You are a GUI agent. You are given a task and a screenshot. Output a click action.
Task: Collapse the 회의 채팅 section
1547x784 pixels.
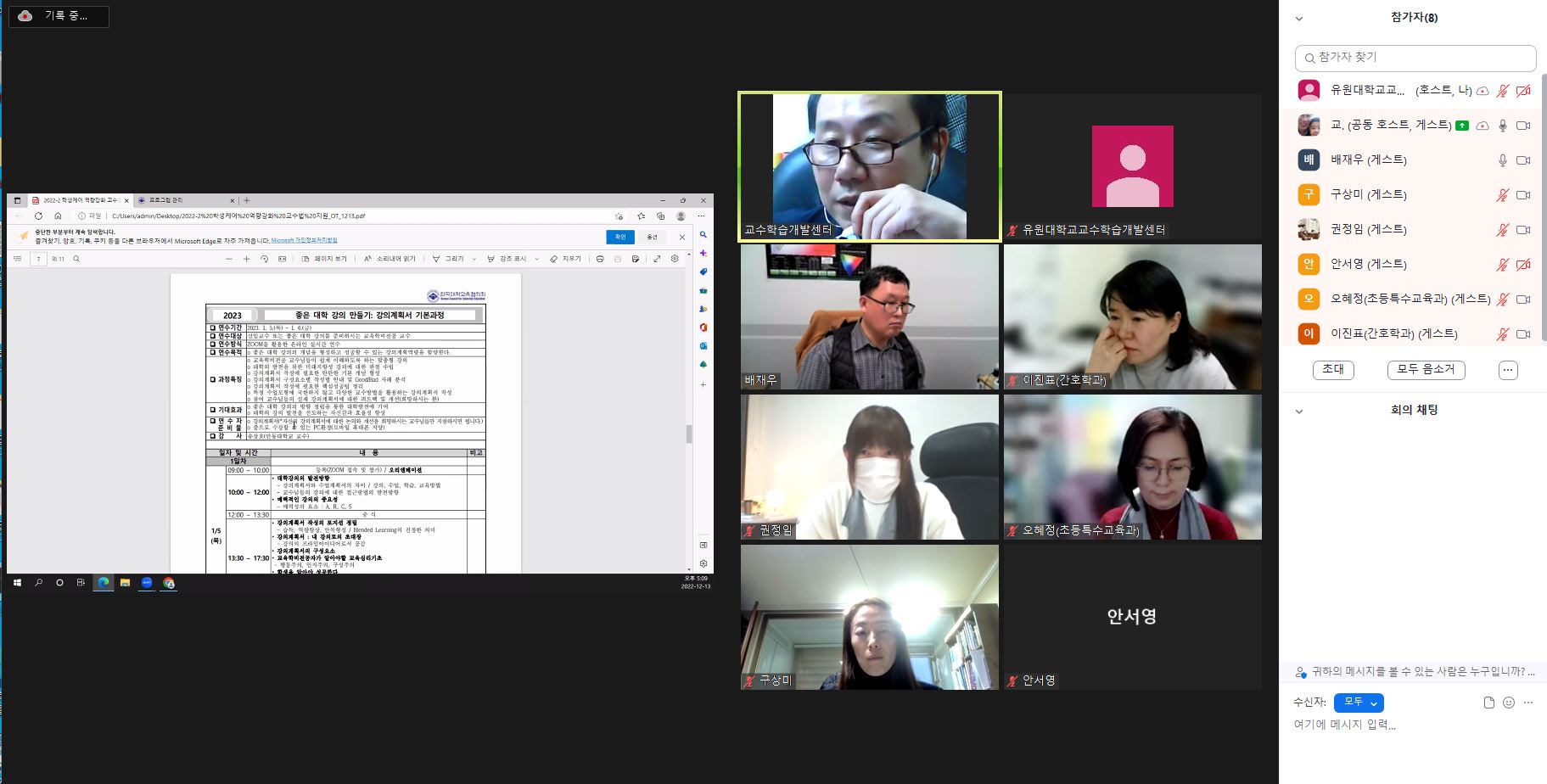click(1298, 411)
